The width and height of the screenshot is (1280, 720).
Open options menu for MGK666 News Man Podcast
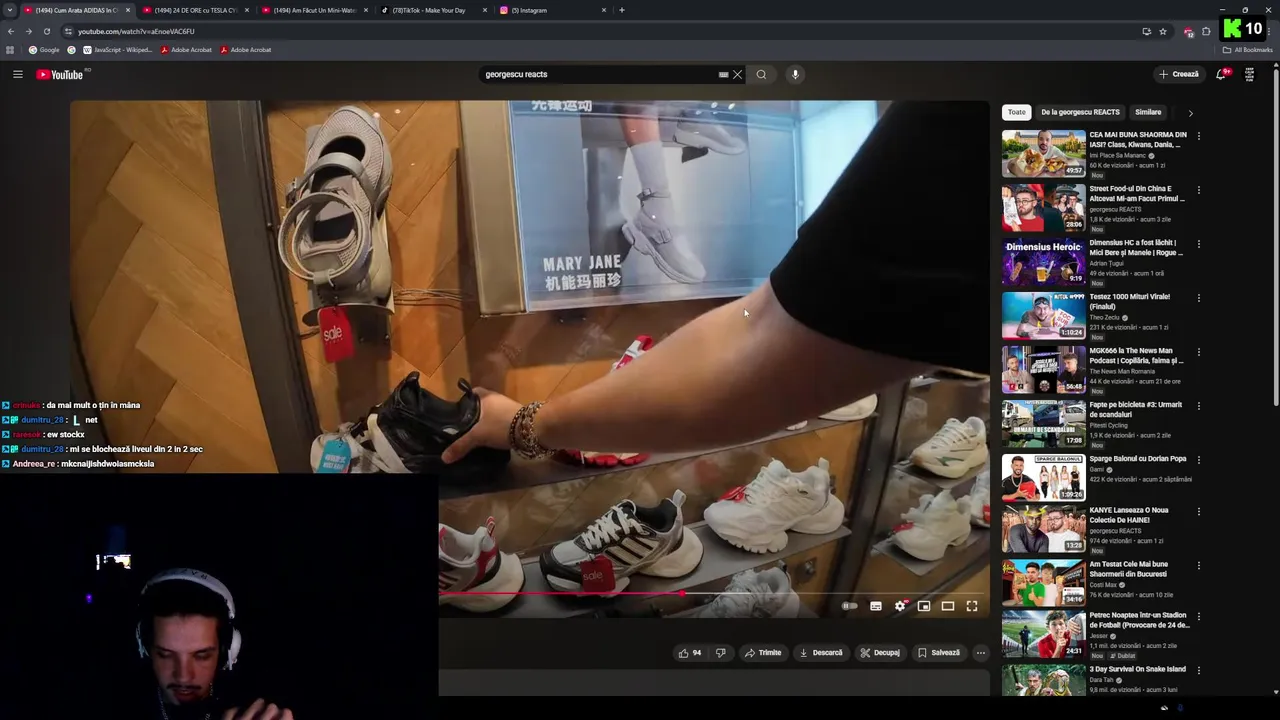click(x=1198, y=352)
